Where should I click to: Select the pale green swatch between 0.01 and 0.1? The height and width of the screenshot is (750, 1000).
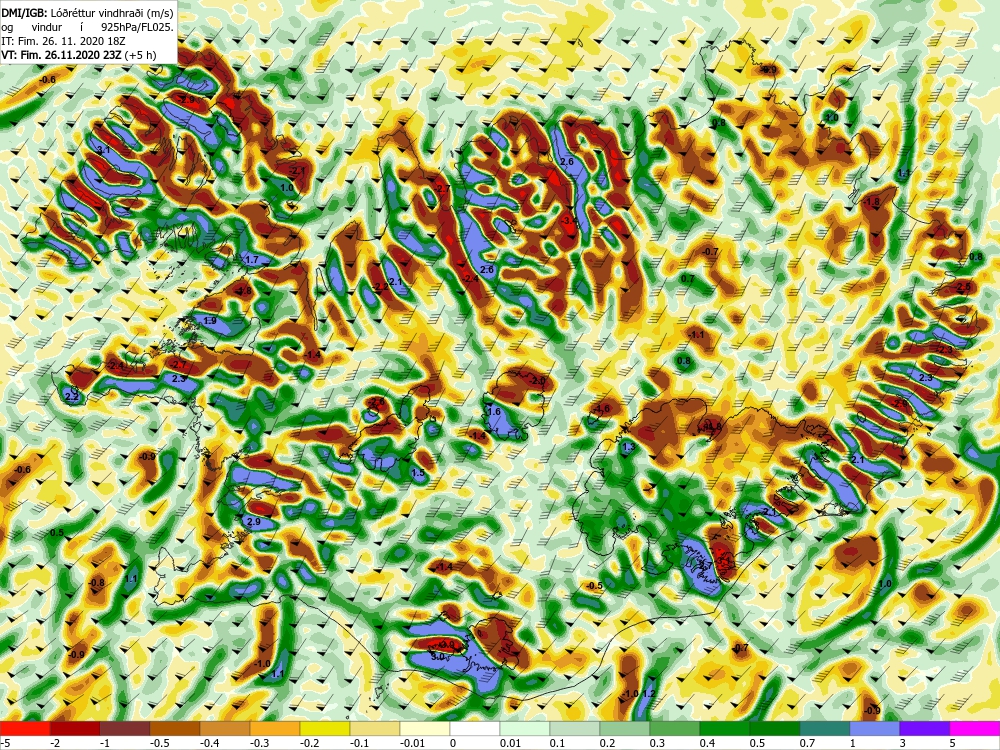coord(525,728)
